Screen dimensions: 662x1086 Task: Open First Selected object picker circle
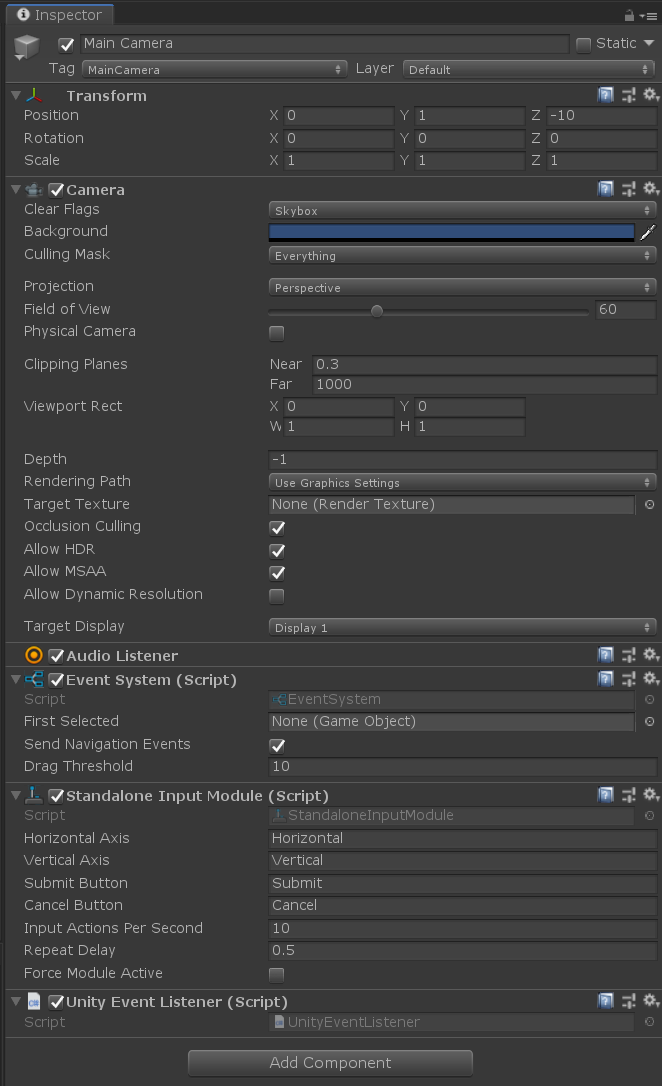pos(650,722)
